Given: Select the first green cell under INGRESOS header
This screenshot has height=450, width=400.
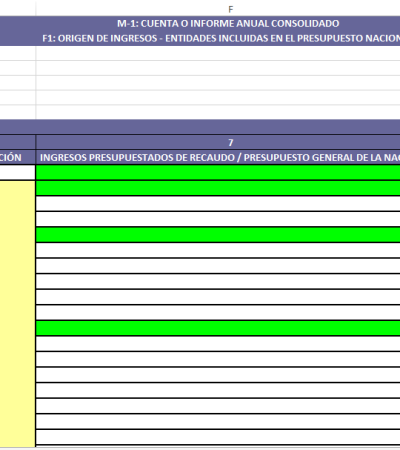Looking at the screenshot, I should tap(218, 172).
